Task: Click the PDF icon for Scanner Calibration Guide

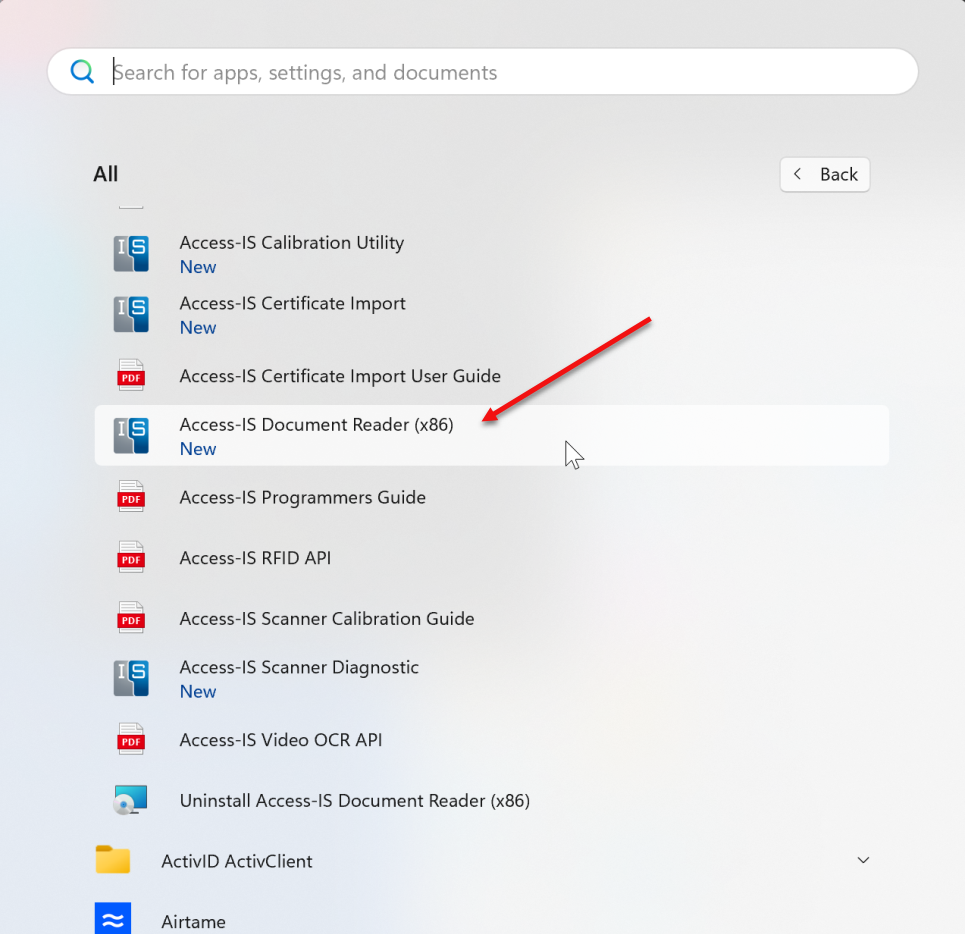Action: (x=131, y=618)
